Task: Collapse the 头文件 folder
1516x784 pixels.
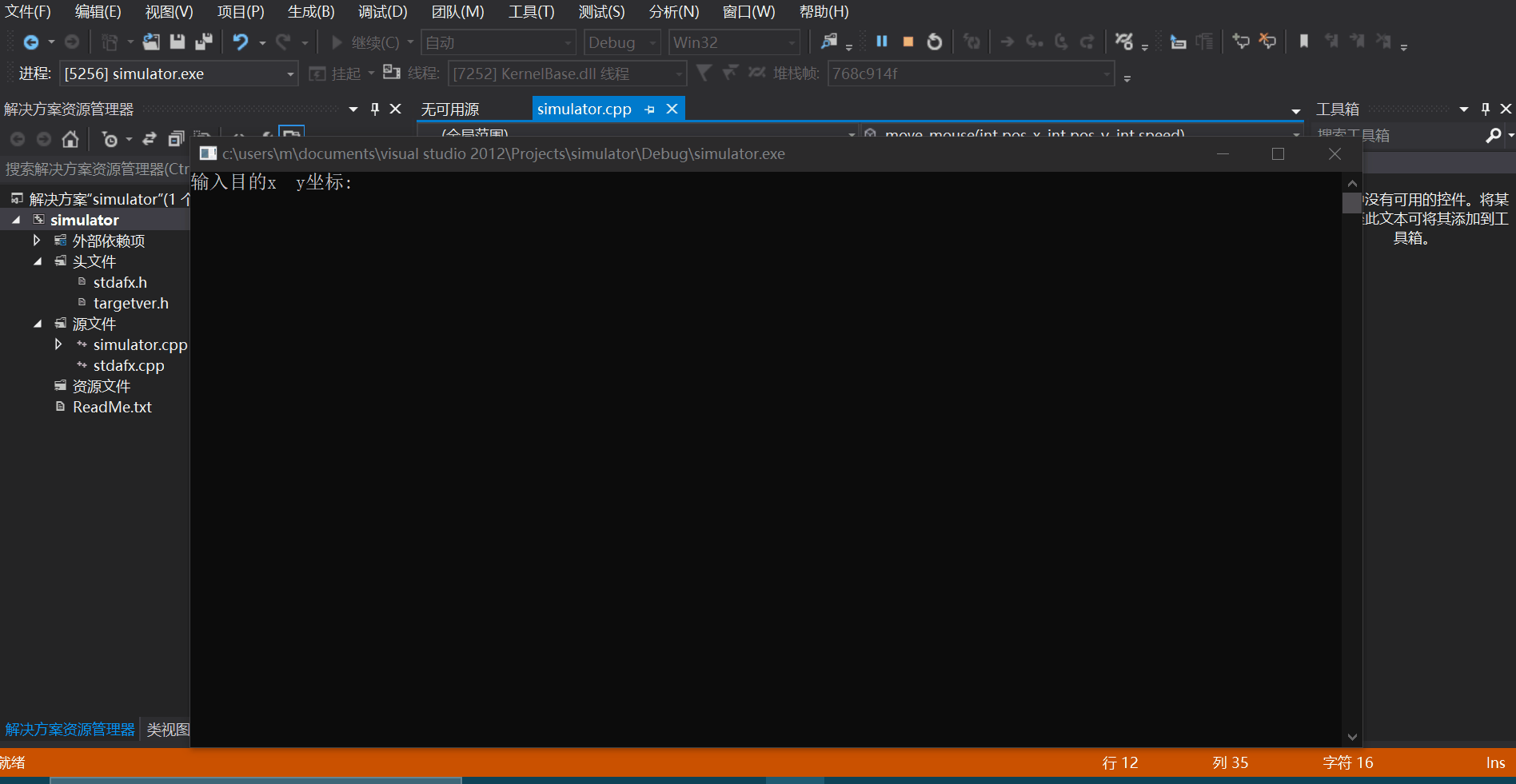Action: [38, 261]
